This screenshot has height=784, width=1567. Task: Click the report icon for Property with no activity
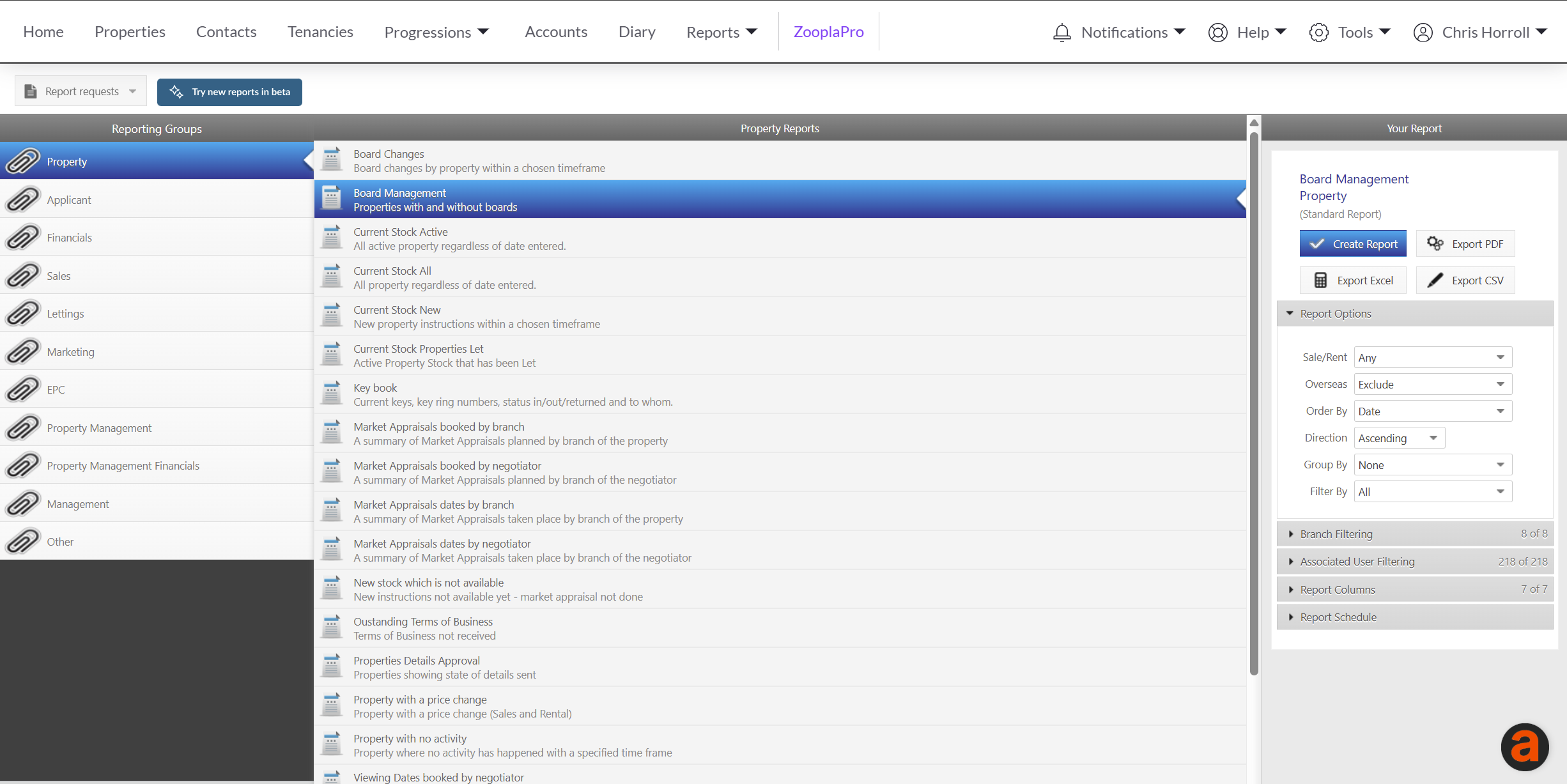(x=332, y=744)
